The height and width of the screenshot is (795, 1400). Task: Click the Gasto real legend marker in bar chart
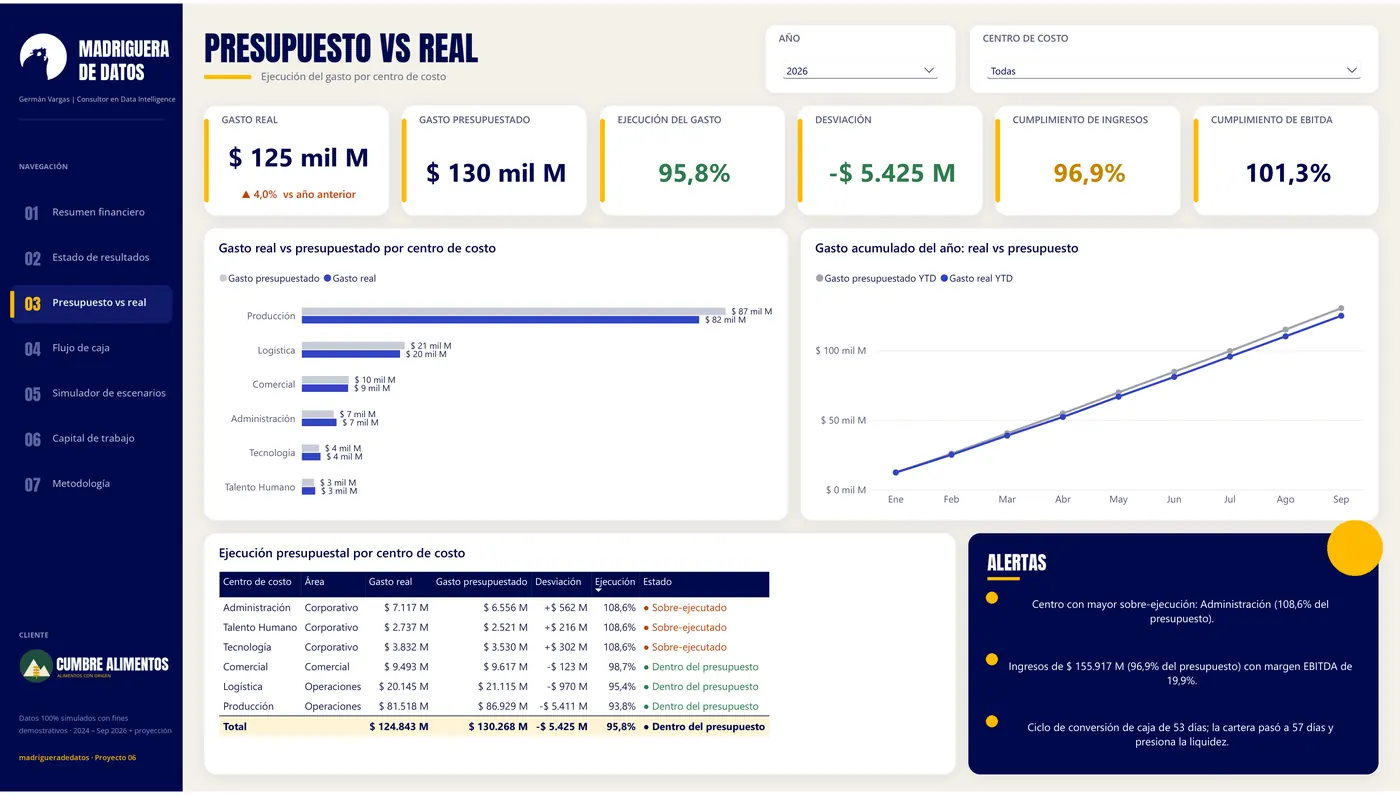329,279
